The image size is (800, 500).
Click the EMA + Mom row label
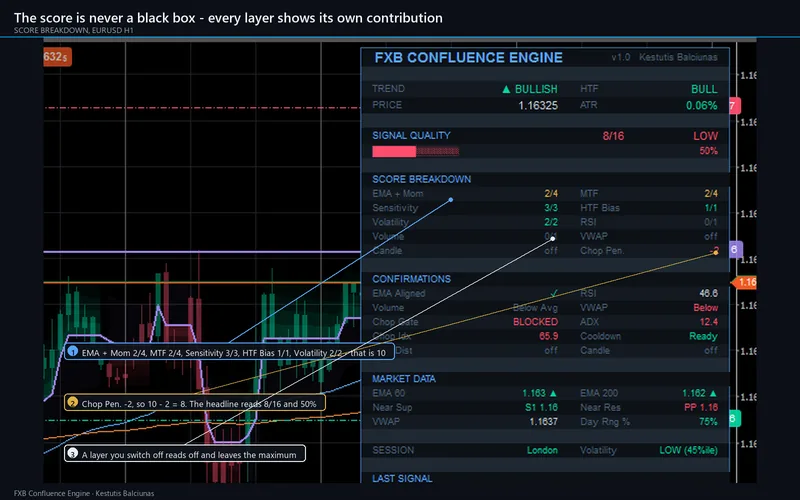[x=397, y=193]
